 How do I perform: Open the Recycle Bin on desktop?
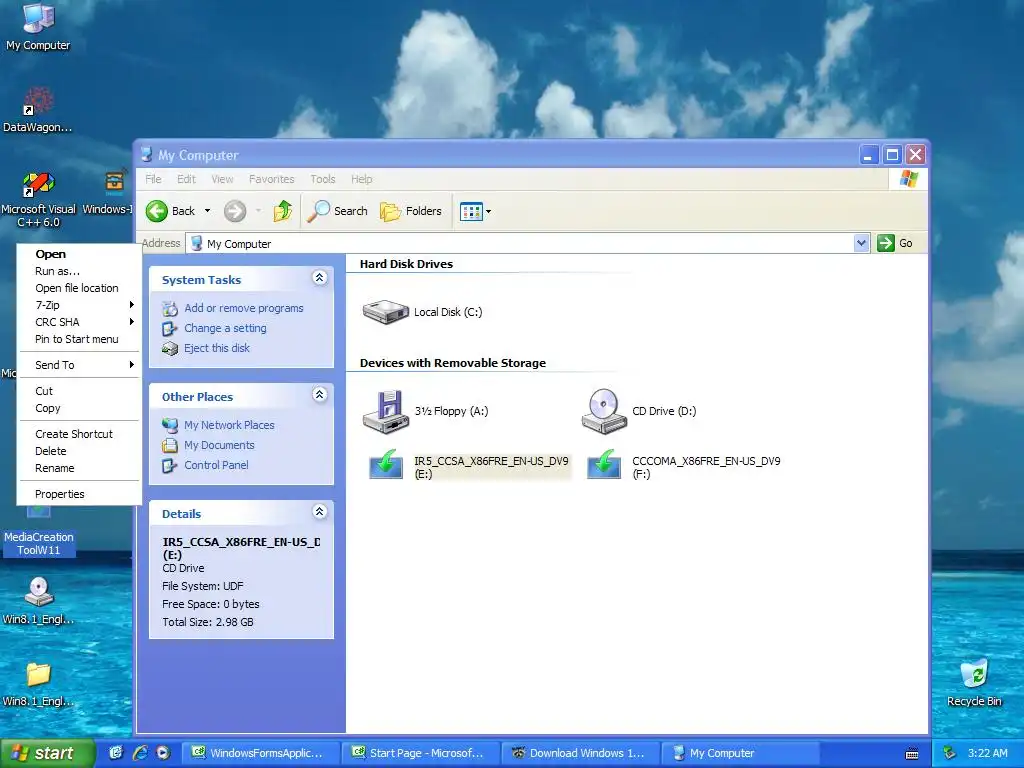point(974,682)
